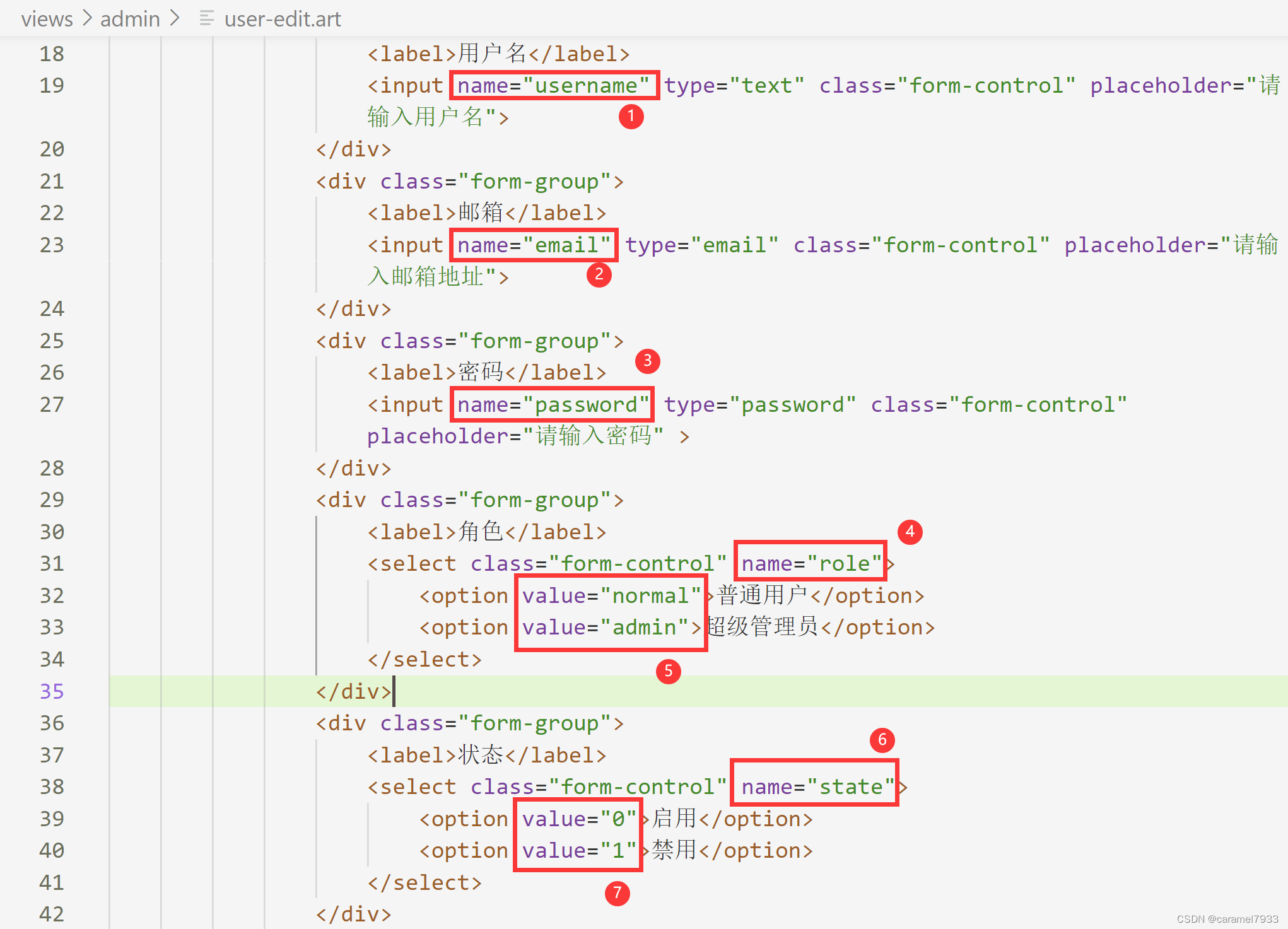This screenshot has height=929, width=1288.
Task: Click the type="email" attribute
Action: [x=702, y=245]
